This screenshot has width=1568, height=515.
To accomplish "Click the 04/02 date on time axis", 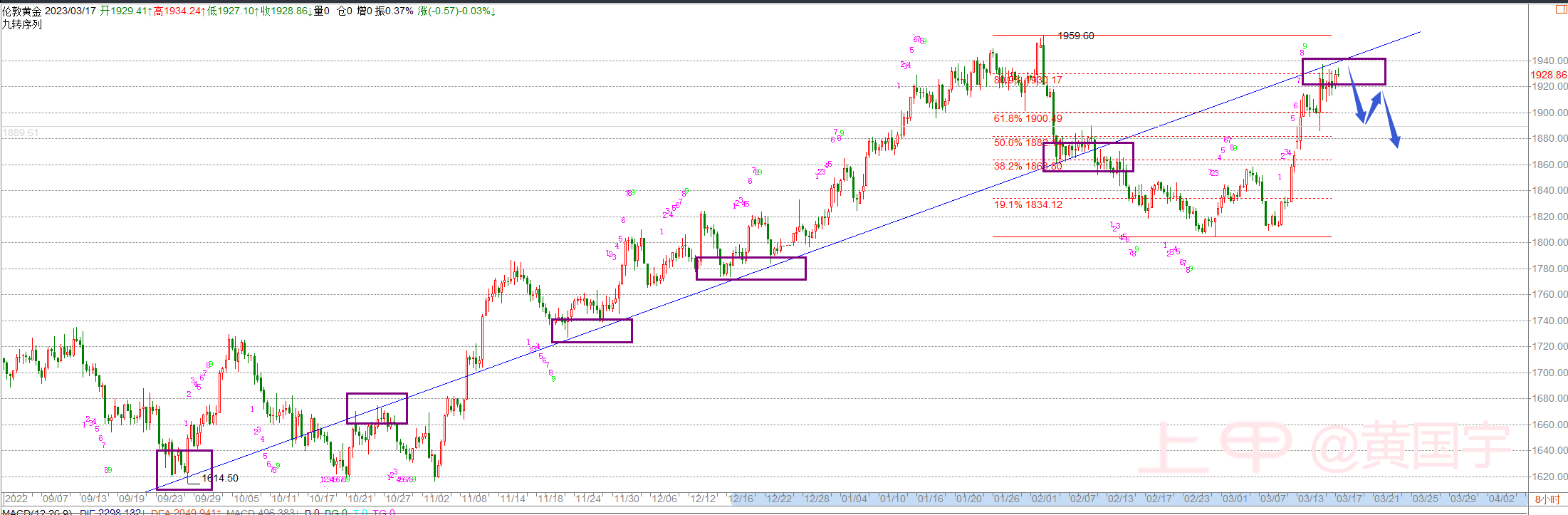I will (1501, 499).
